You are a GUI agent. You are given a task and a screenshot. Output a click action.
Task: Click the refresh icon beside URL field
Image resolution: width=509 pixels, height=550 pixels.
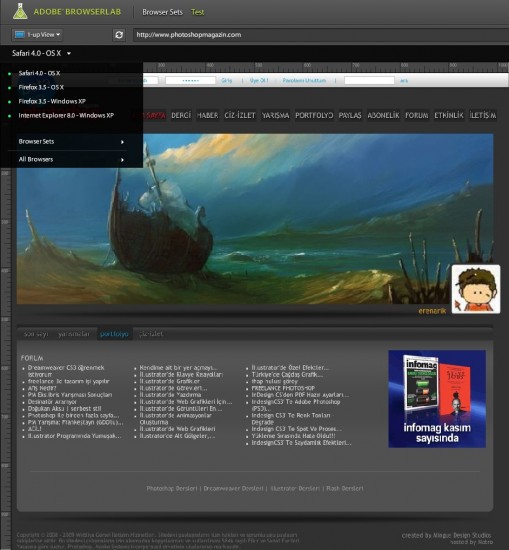tap(119, 35)
